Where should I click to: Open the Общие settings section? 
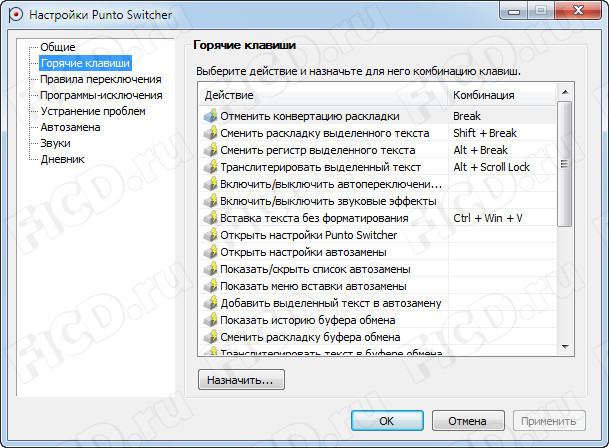(58, 47)
